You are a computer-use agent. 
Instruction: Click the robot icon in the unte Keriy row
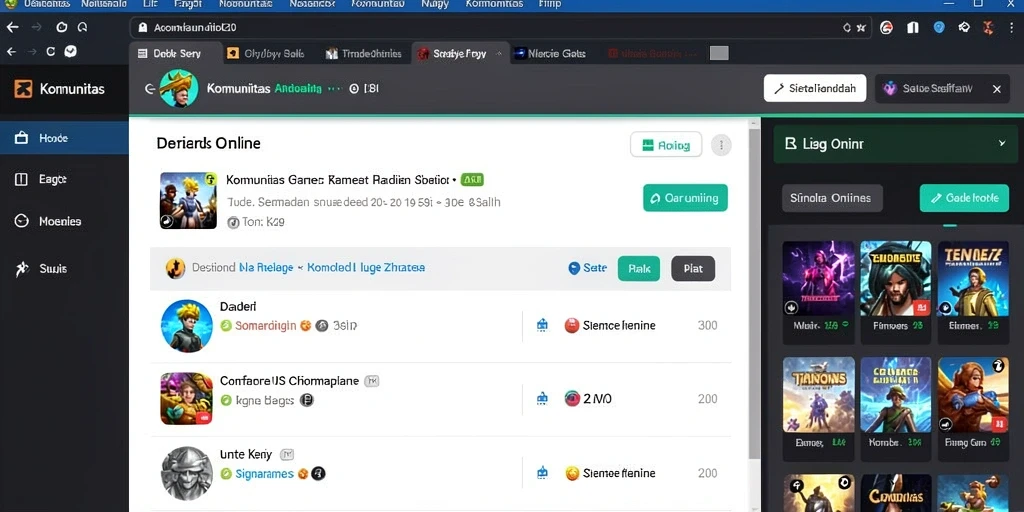pos(541,473)
